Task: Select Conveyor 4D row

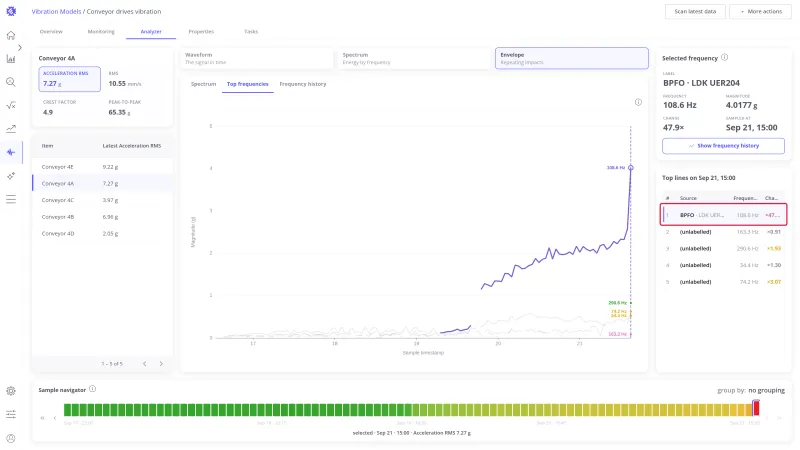Action: click(103, 233)
